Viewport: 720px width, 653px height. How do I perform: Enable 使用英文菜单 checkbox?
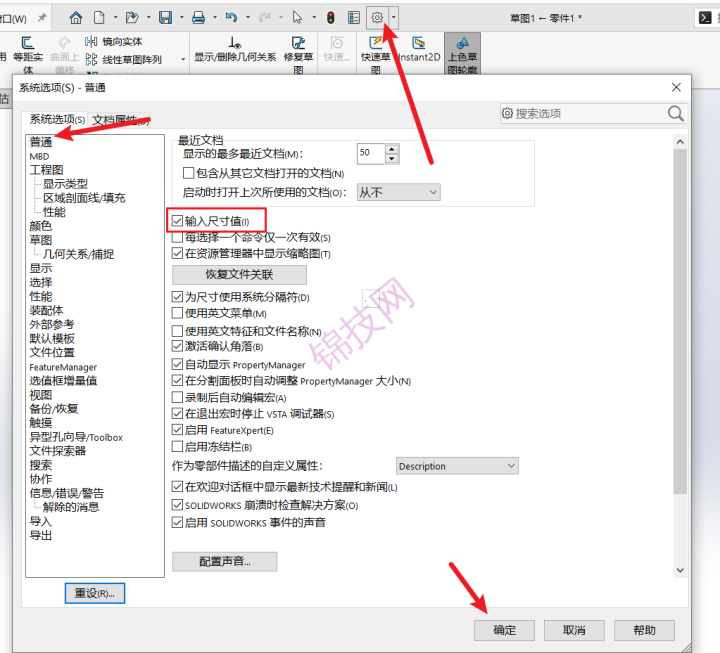click(x=177, y=313)
